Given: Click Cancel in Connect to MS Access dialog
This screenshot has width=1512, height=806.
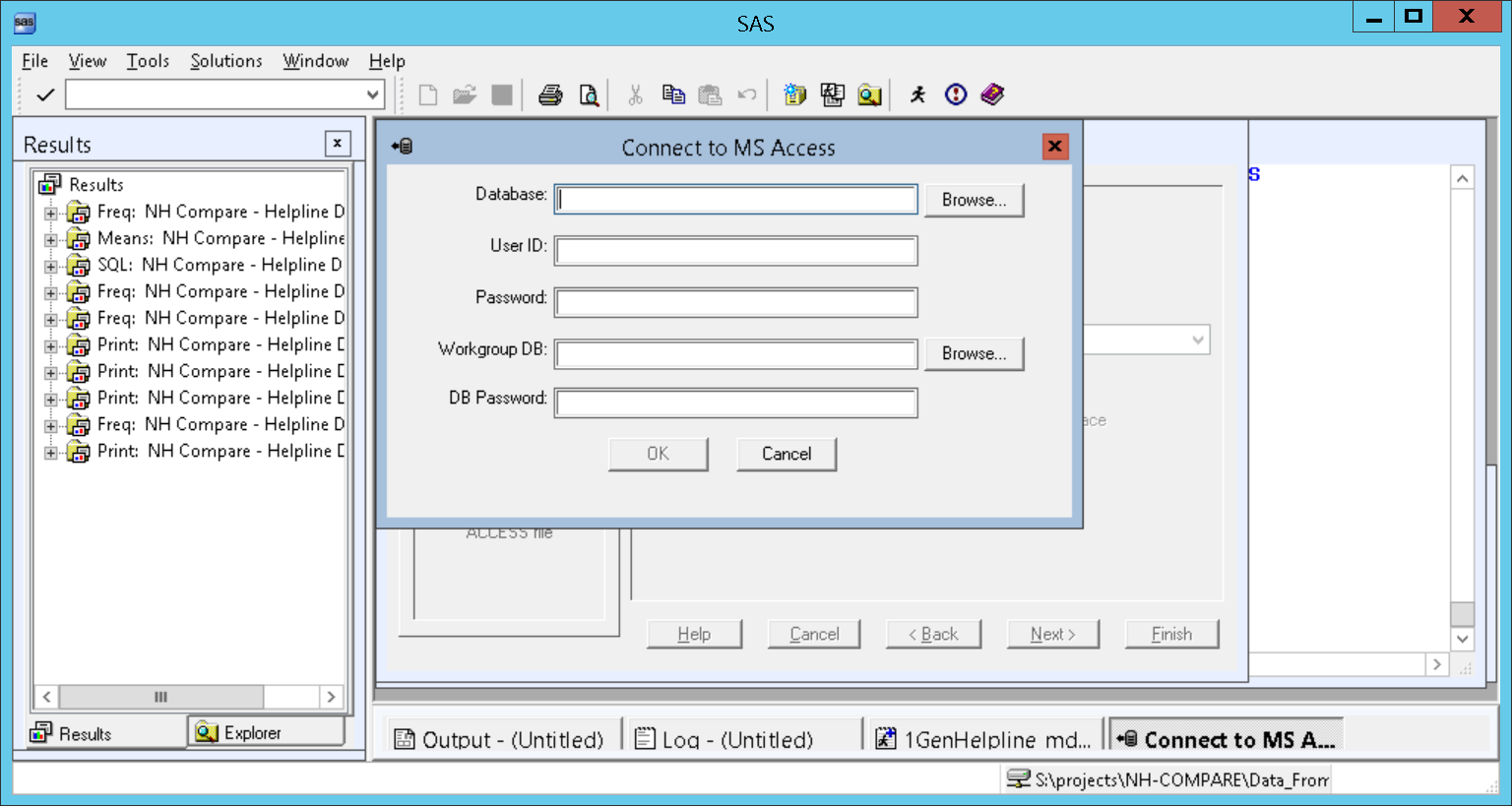Looking at the screenshot, I should 786,454.
